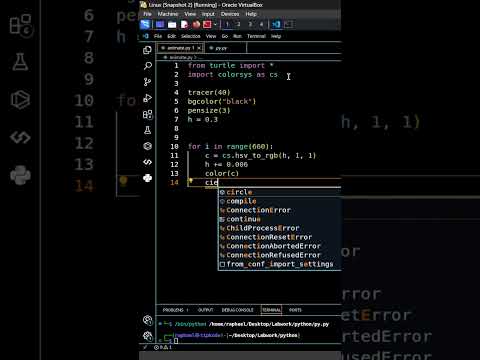Viewport: 480px width, 360px height.
Task: Click line 1 'from turtle import *'
Action: coord(231,66)
